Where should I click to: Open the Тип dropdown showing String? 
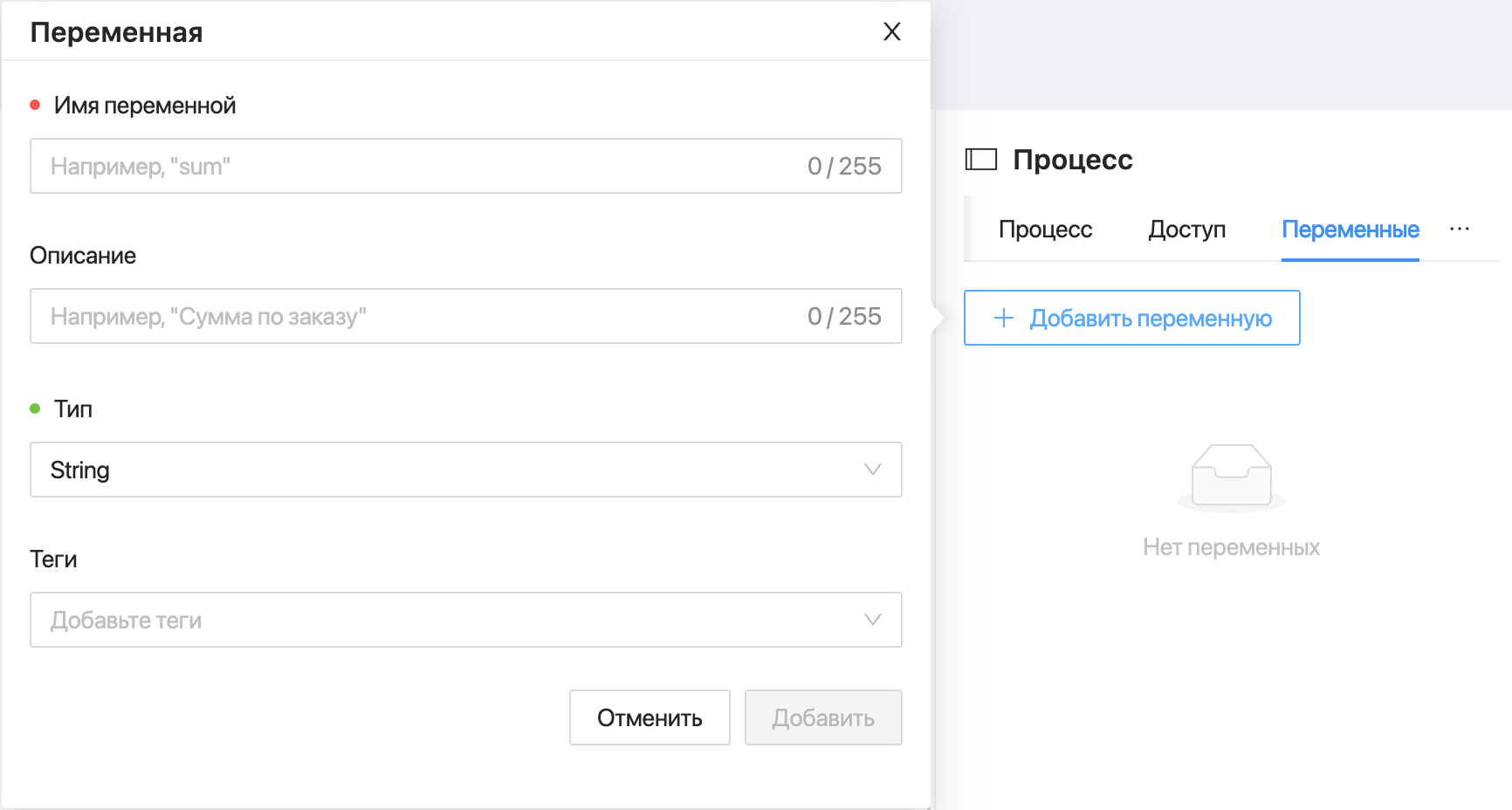[454, 470]
